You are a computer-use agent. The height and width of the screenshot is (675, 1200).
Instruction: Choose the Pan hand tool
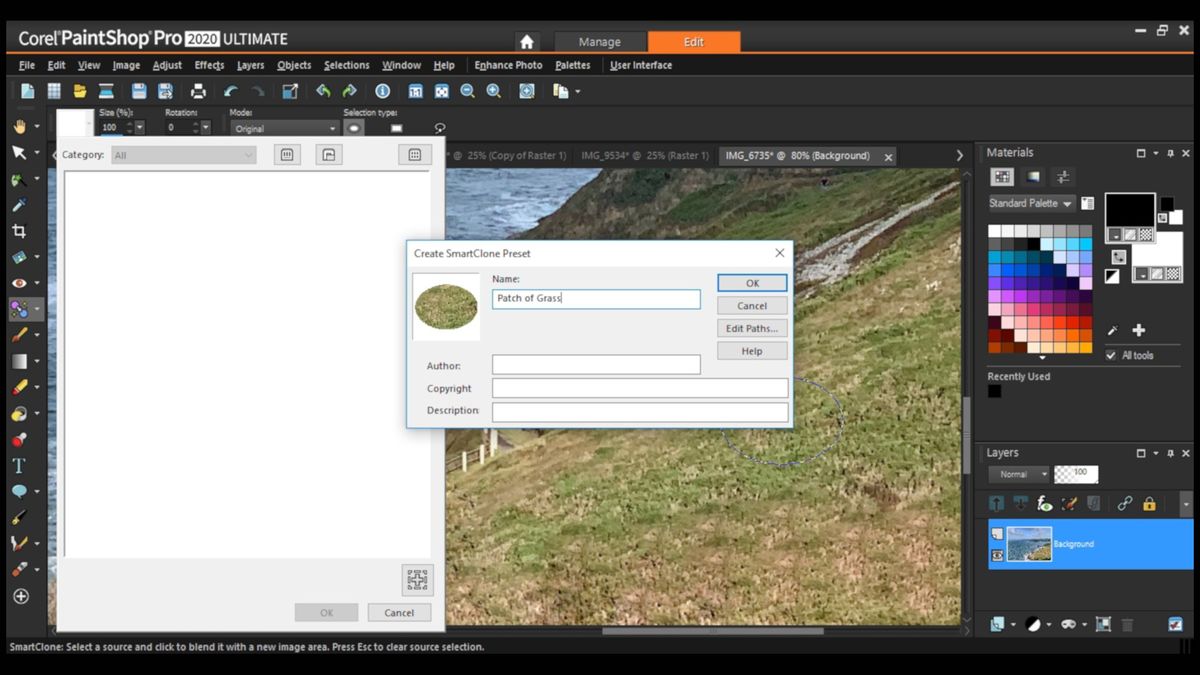pyautogui.click(x=19, y=127)
